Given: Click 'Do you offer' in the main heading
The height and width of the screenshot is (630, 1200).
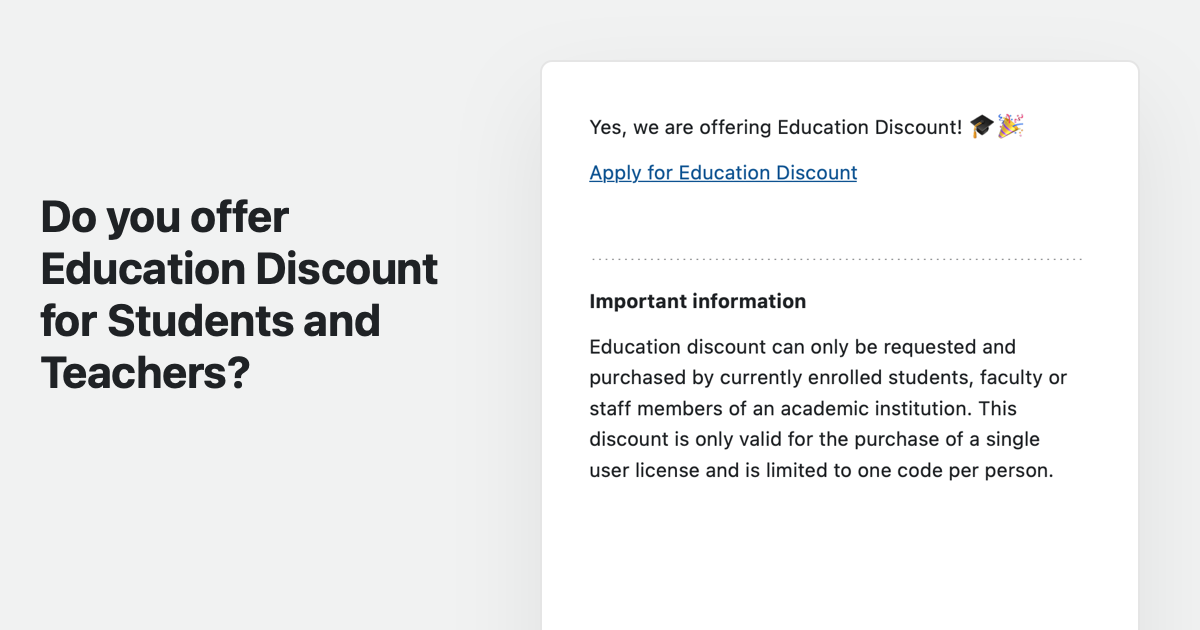Looking at the screenshot, I should click(x=165, y=216).
